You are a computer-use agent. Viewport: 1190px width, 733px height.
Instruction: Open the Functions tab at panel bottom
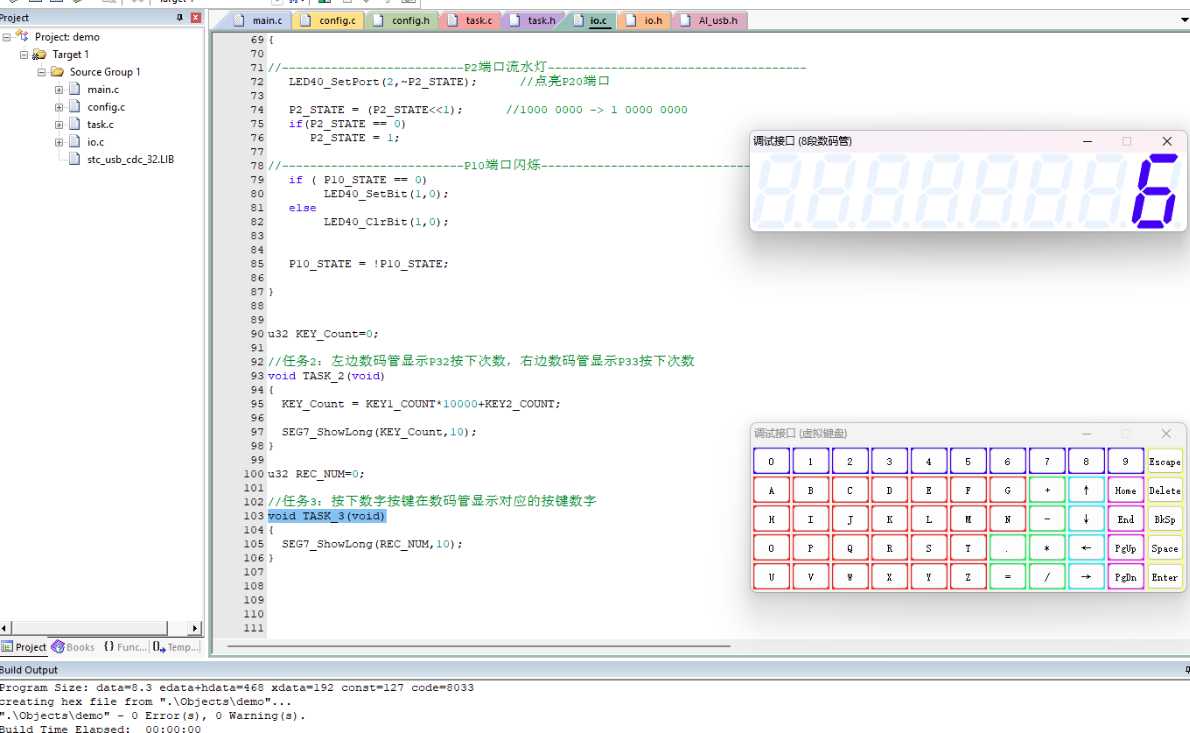pos(125,647)
